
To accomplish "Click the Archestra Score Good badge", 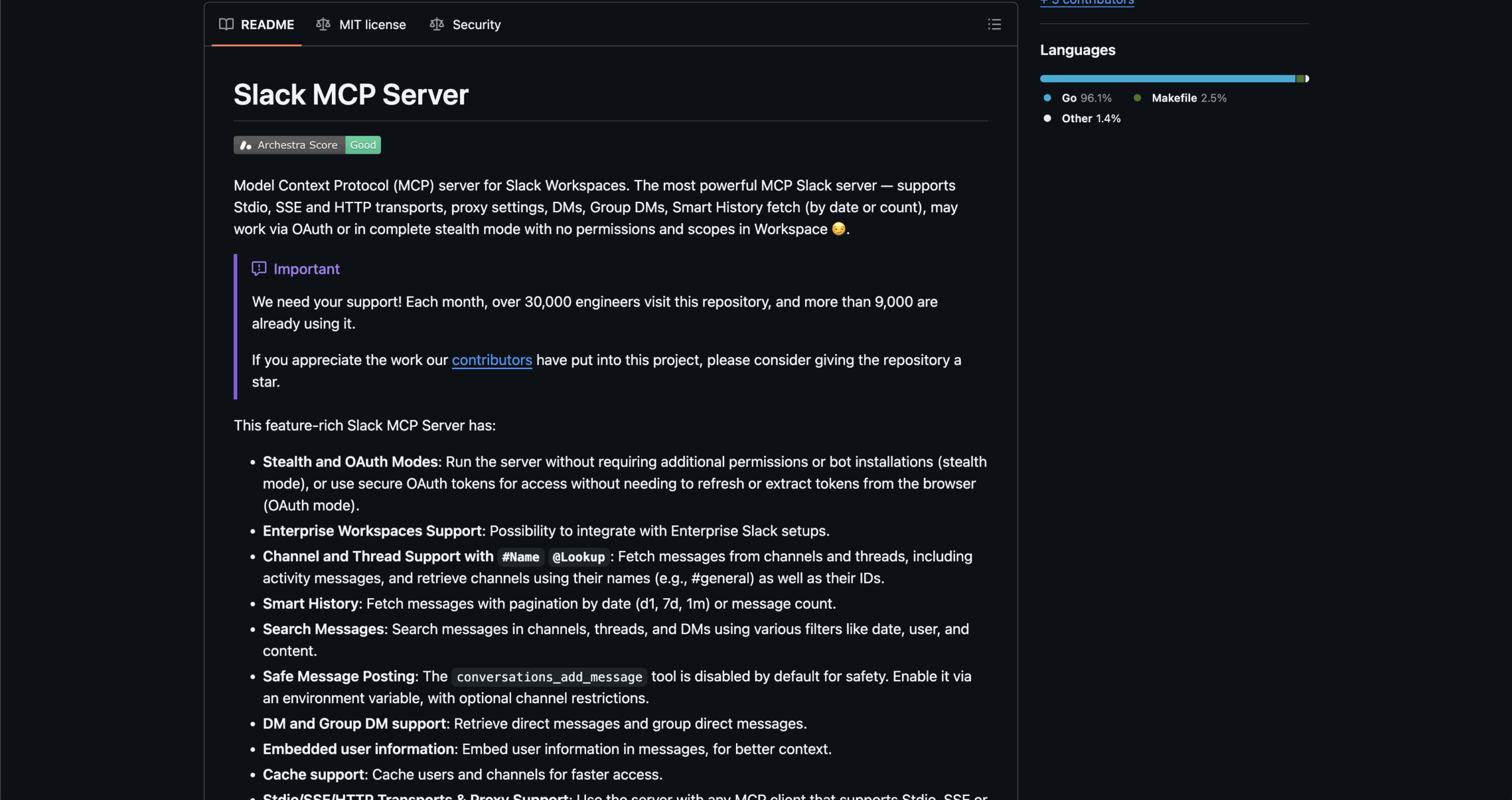I will tap(307, 145).
